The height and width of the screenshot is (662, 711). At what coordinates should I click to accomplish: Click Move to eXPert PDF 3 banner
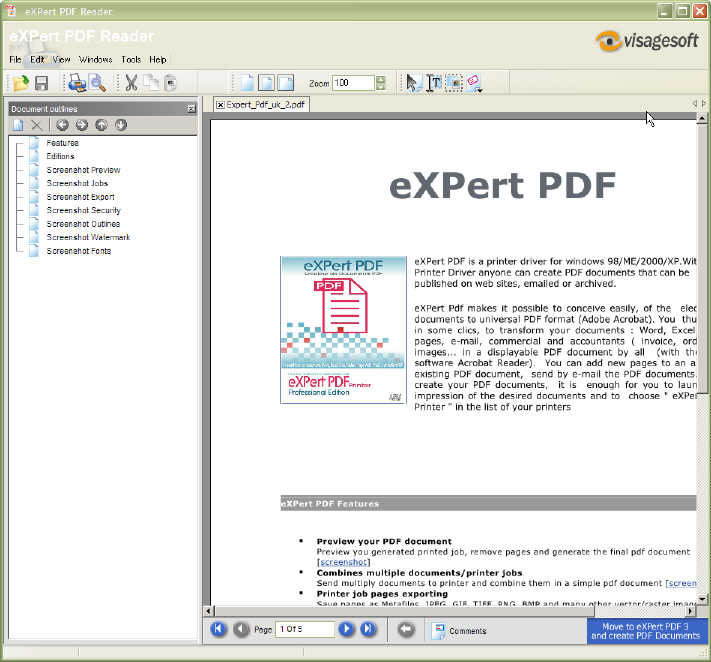[x=648, y=631]
